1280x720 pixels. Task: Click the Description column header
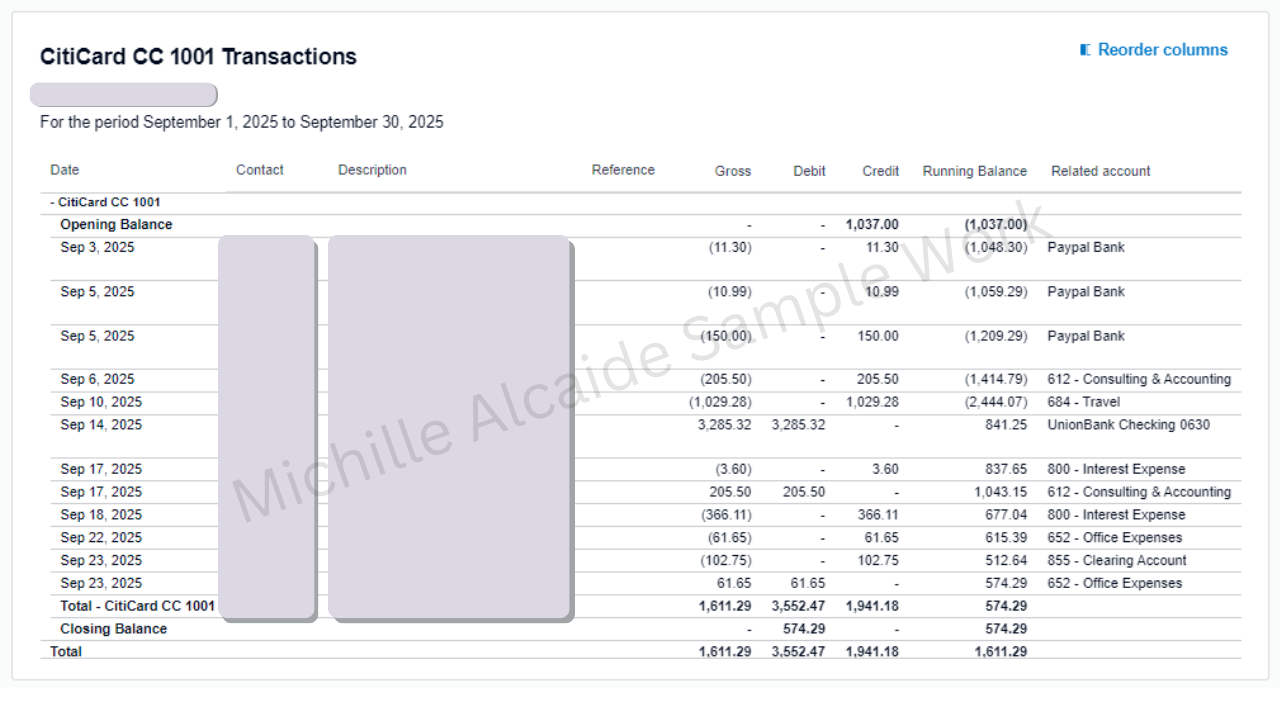click(372, 170)
